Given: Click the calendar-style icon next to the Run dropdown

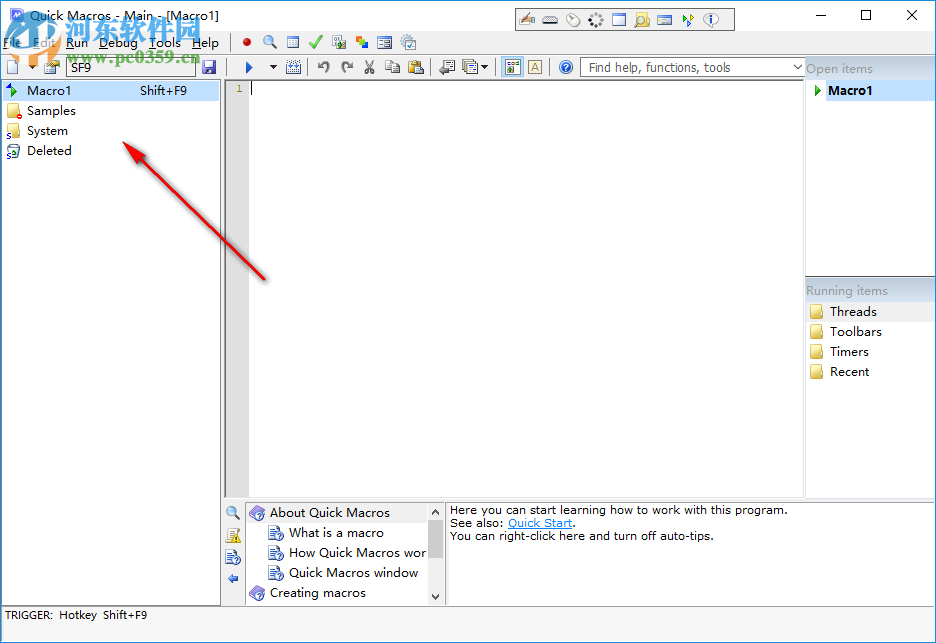Looking at the screenshot, I should click(x=294, y=67).
